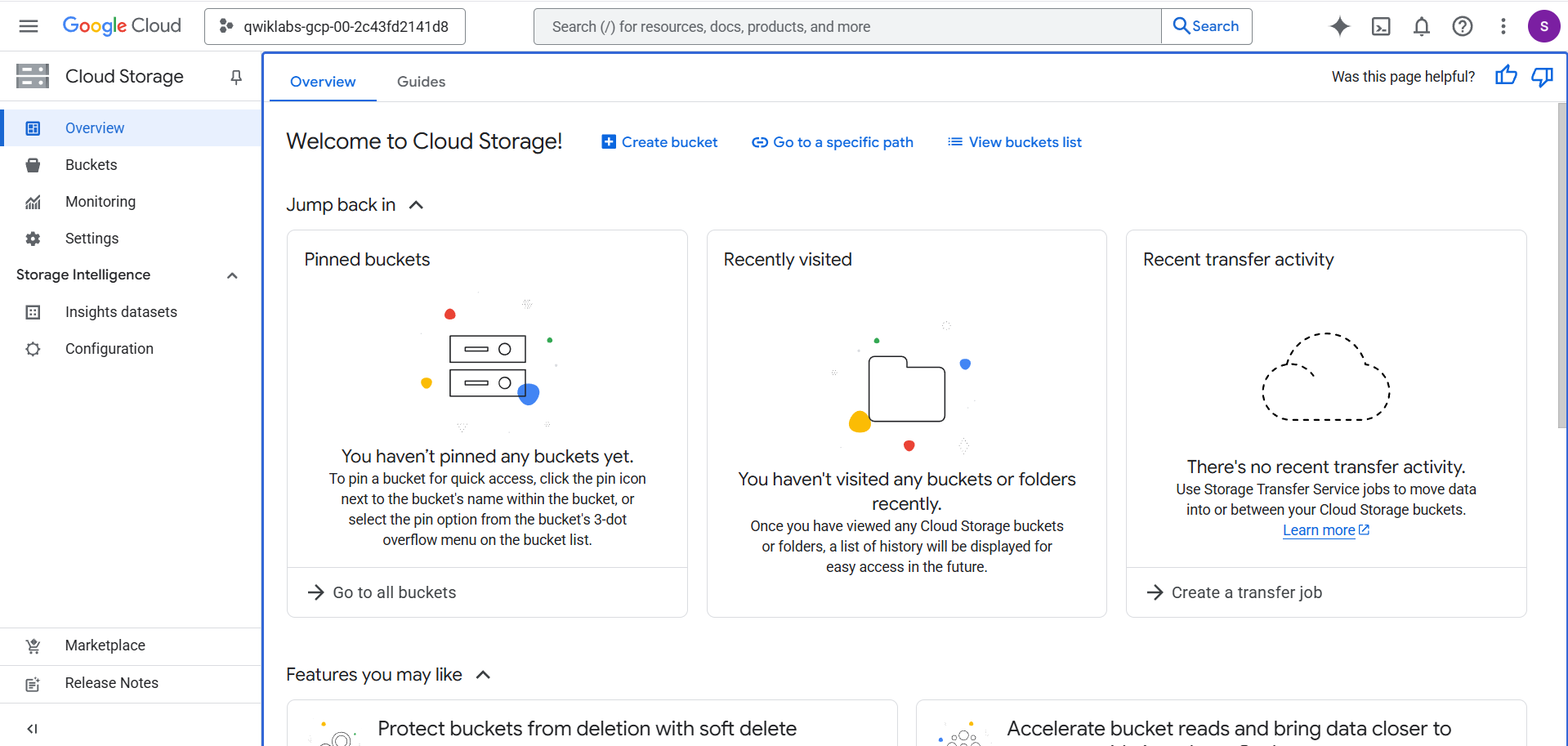Open the three-dot settings and utilities menu
1568x746 pixels.
(x=1503, y=26)
